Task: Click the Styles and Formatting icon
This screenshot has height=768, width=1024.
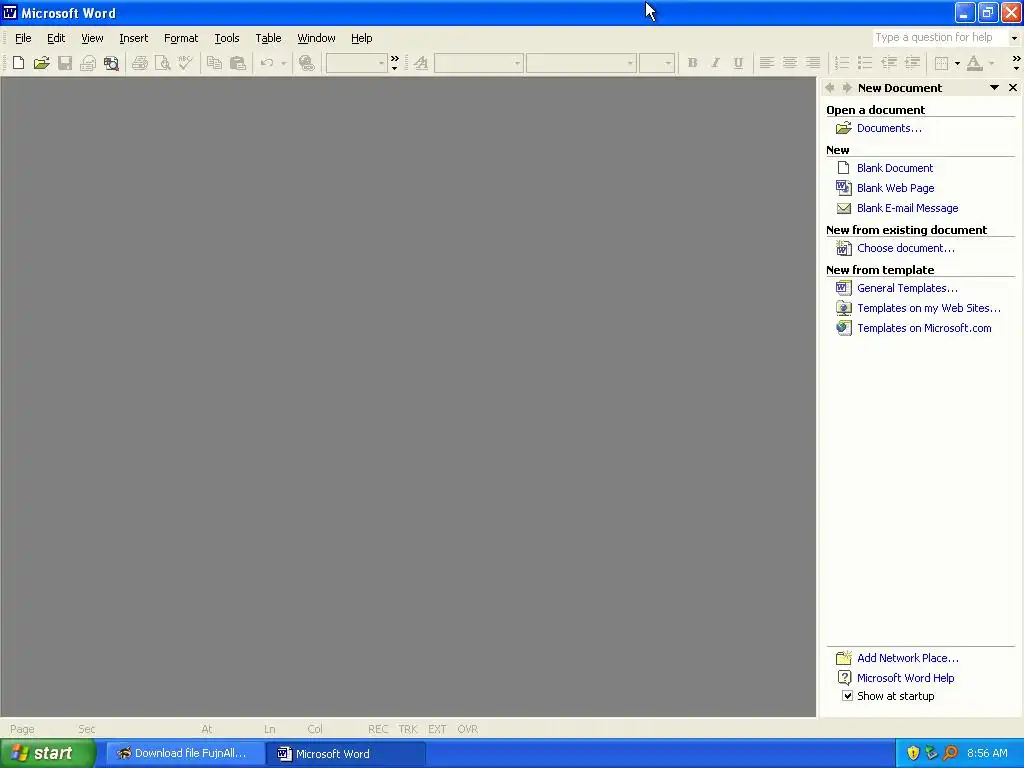Action: 421,63
